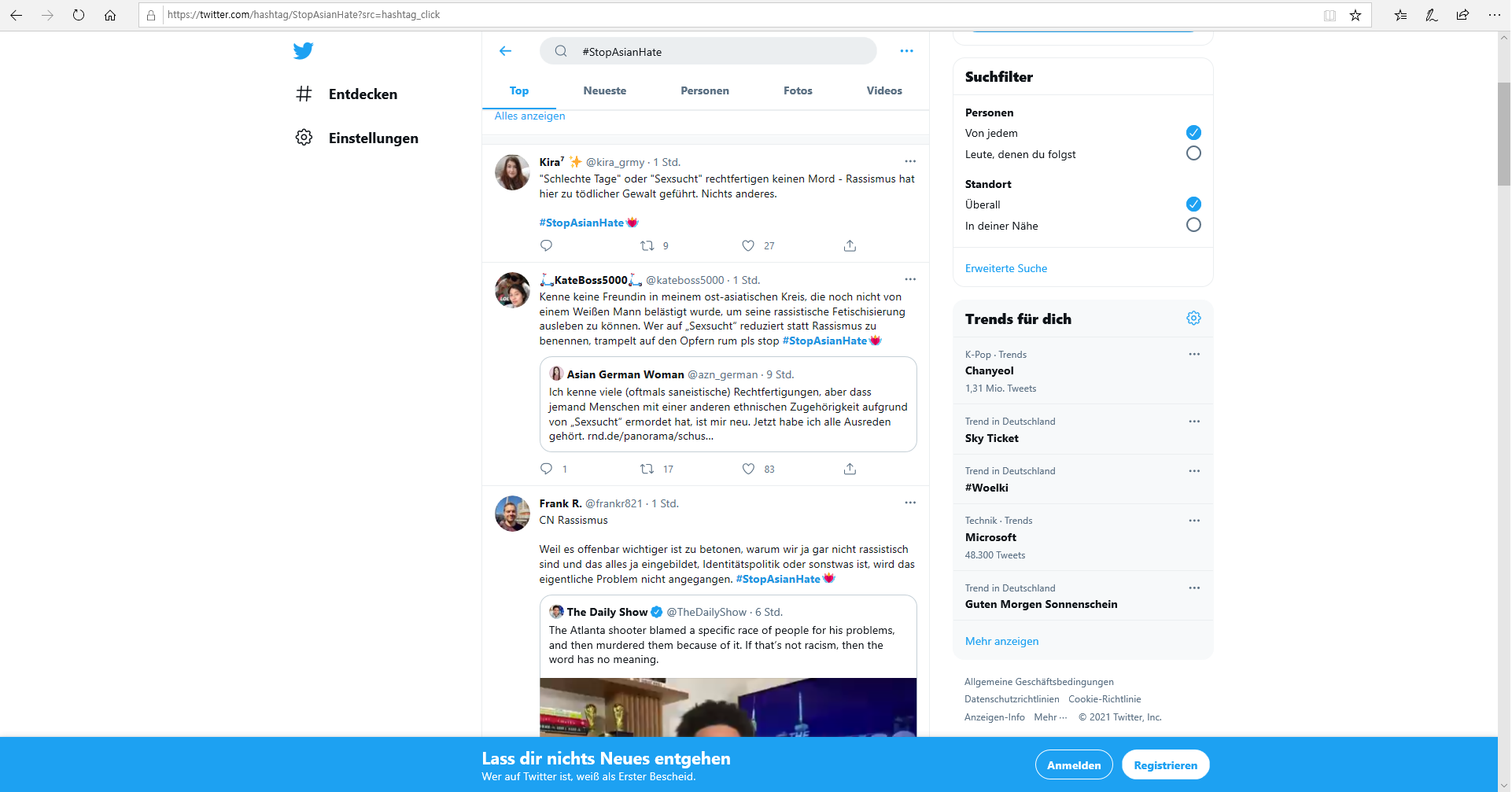
Task: Add page to favorites star
Action: tap(1355, 15)
